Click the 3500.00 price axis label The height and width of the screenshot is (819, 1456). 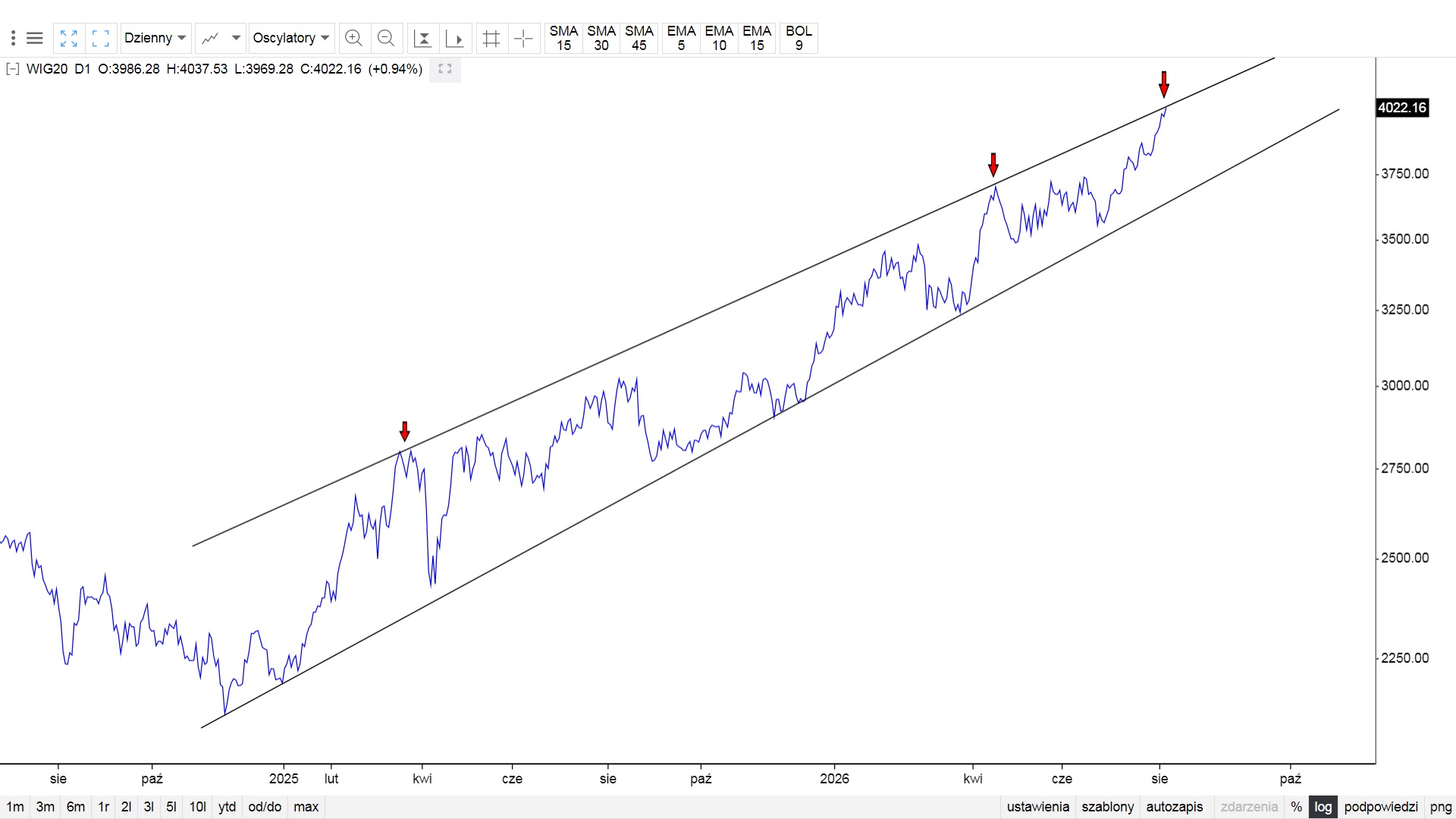[x=1405, y=239]
